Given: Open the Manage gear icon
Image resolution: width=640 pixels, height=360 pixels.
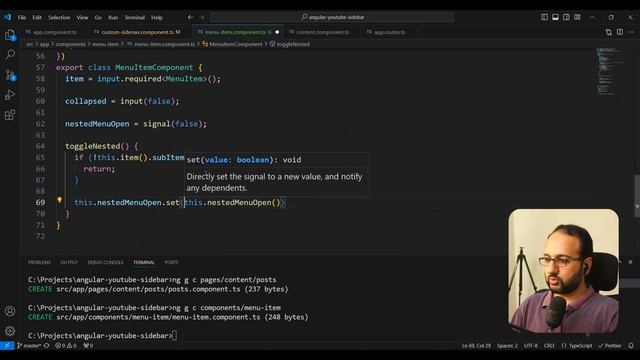Looking at the screenshot, I should tap(10, 331).
